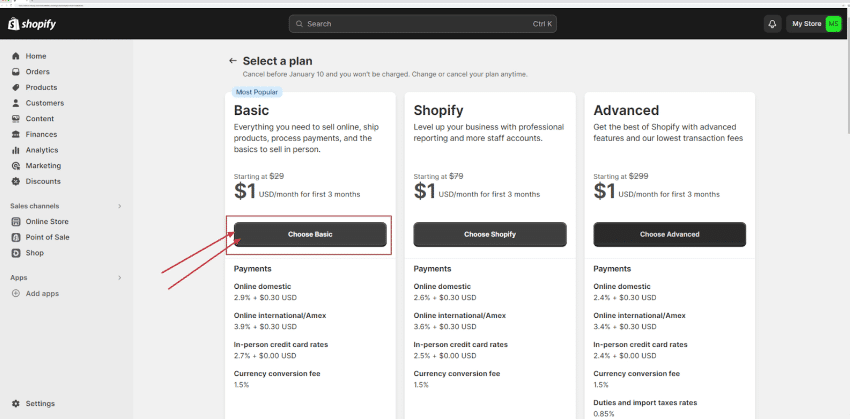Click the Shopify plan title
Viewport: 850px width, 419px height.
[439, 111]
